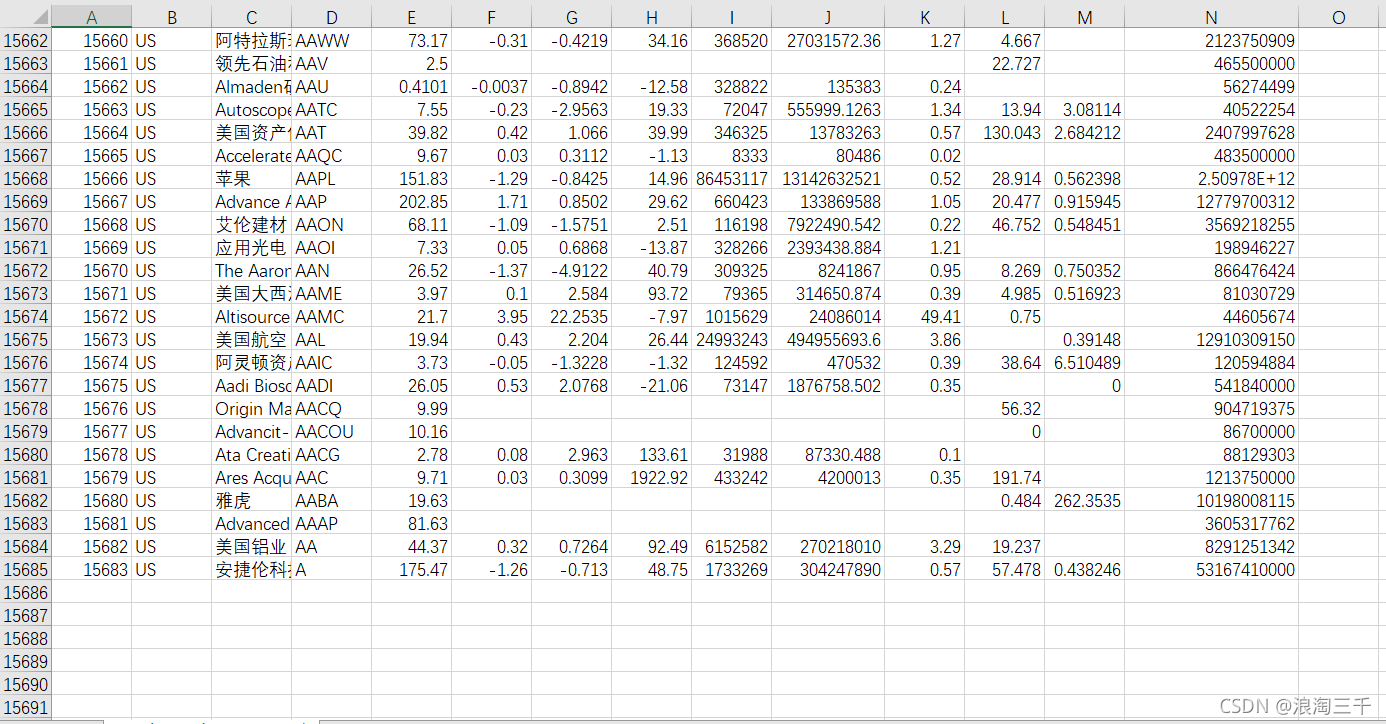
Task: Click the Almaden name cell
Action: 252,87
